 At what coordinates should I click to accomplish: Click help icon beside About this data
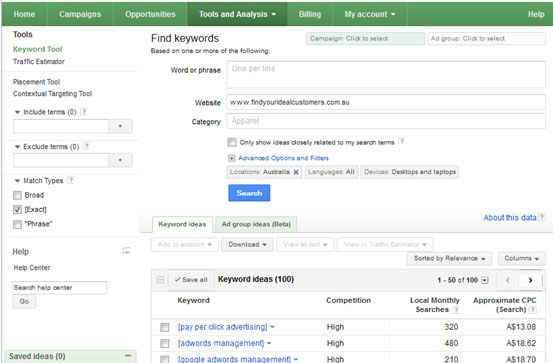point(542,217)
